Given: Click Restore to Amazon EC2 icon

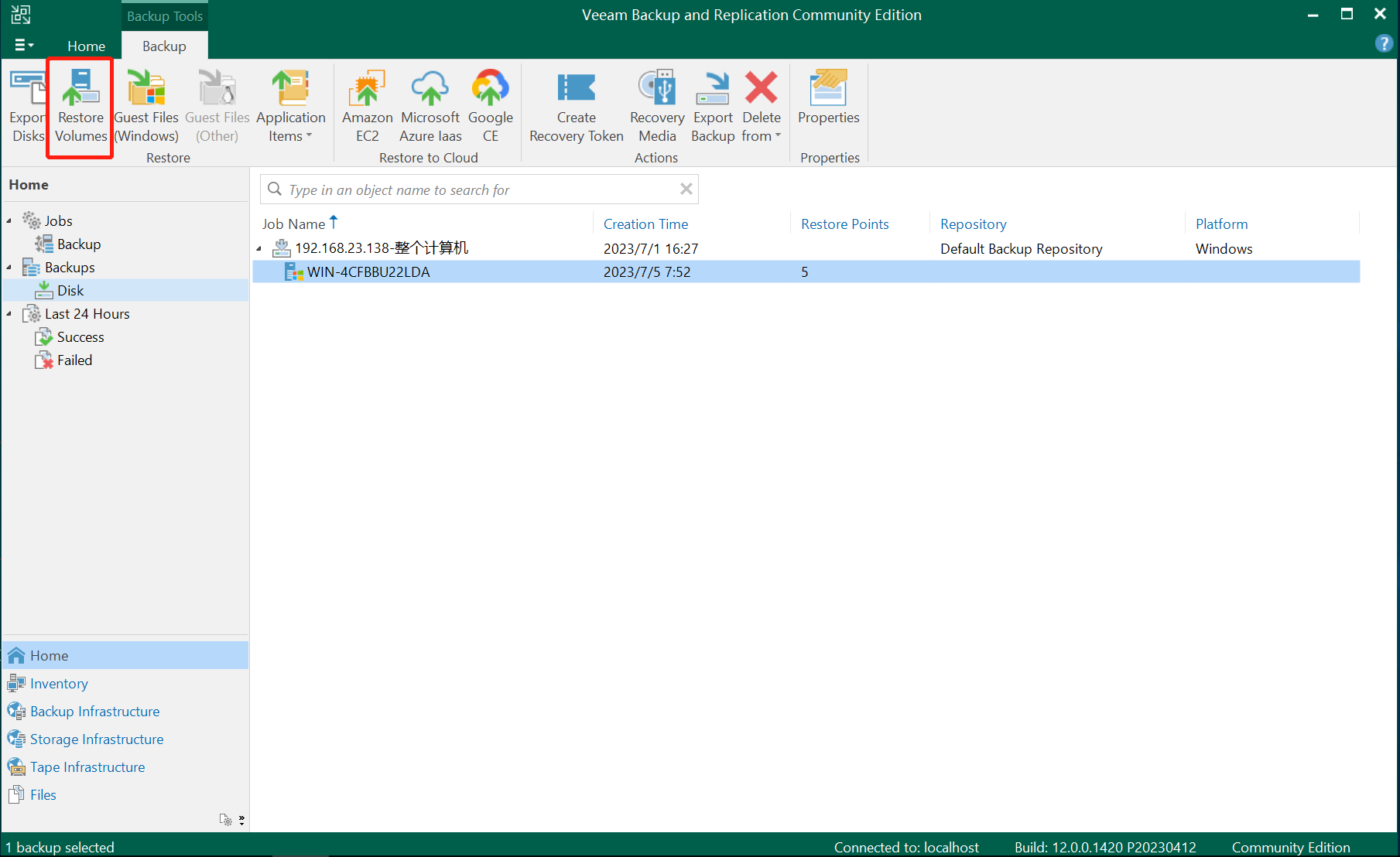Looking at the screenshot, I should [367, 105].
